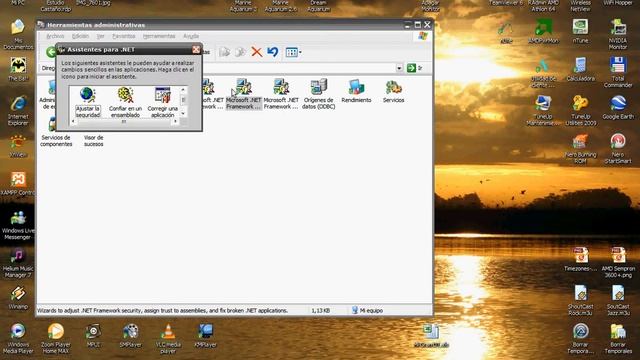Open the Ayuda menu
Screen dimensions: 640x360
(x=191, y=36)
